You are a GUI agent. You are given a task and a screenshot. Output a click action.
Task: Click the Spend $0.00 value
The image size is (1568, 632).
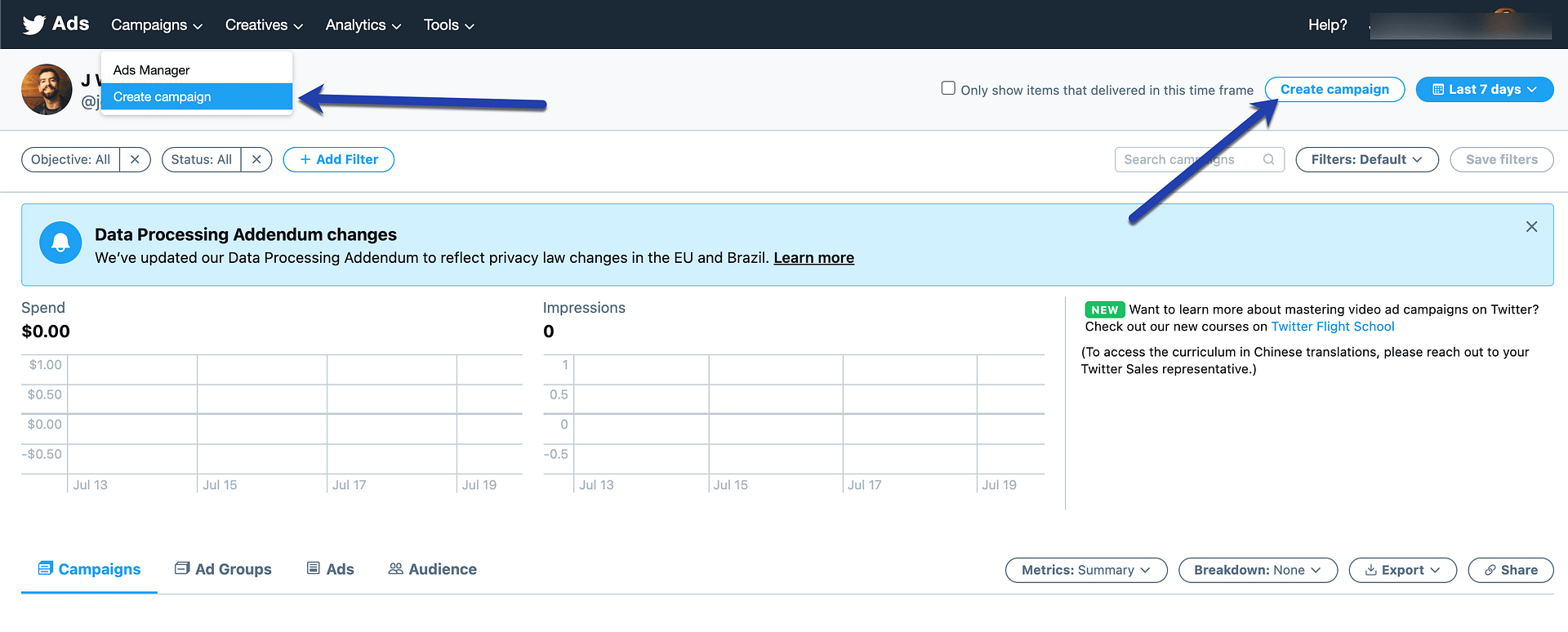tap(46, 332)
